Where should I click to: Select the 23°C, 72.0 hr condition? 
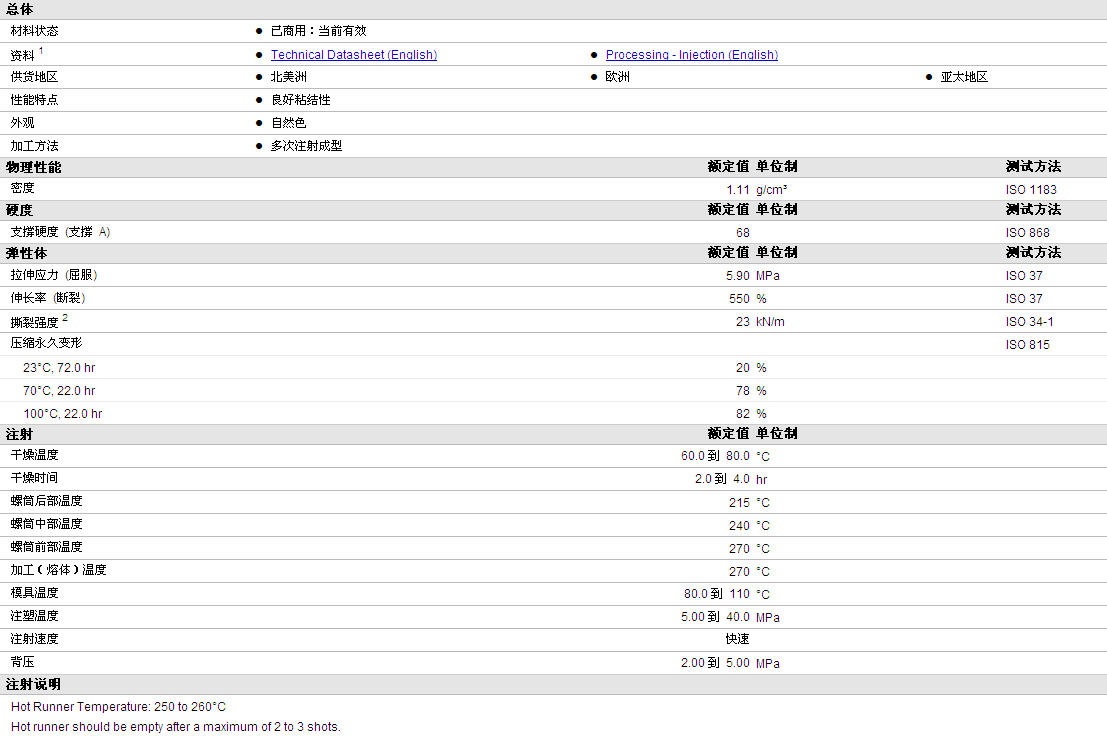(x=59, y=368)
